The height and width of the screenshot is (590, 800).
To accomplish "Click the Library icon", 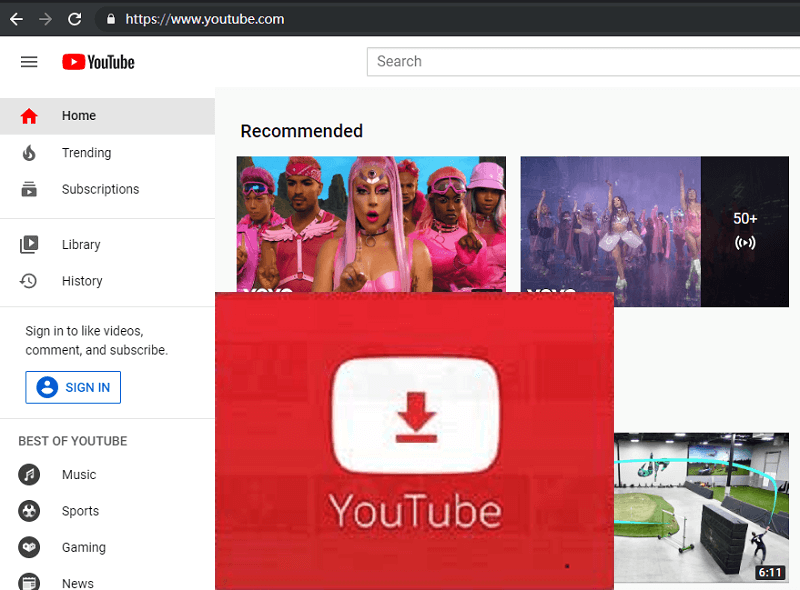I will click(x=29, y=244).
